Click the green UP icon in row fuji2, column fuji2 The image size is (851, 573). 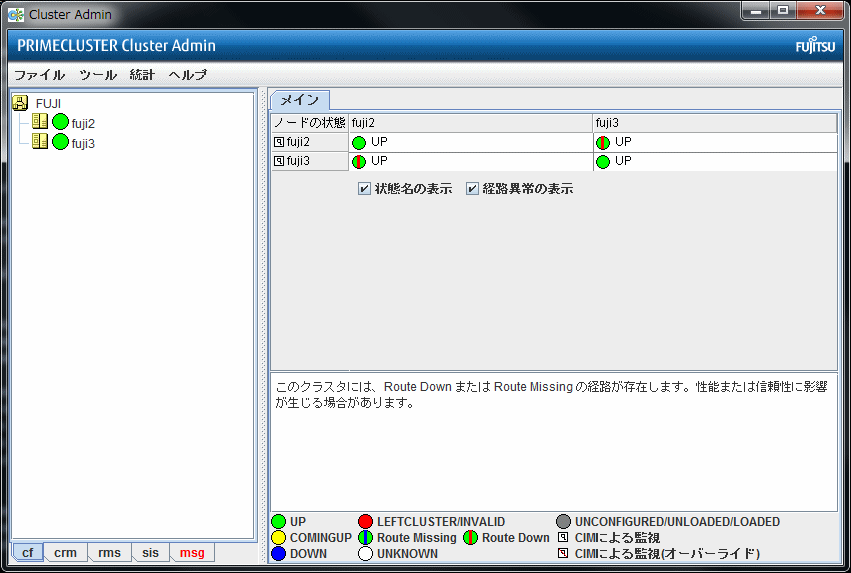pyautogui.click(x=359, y=143)
